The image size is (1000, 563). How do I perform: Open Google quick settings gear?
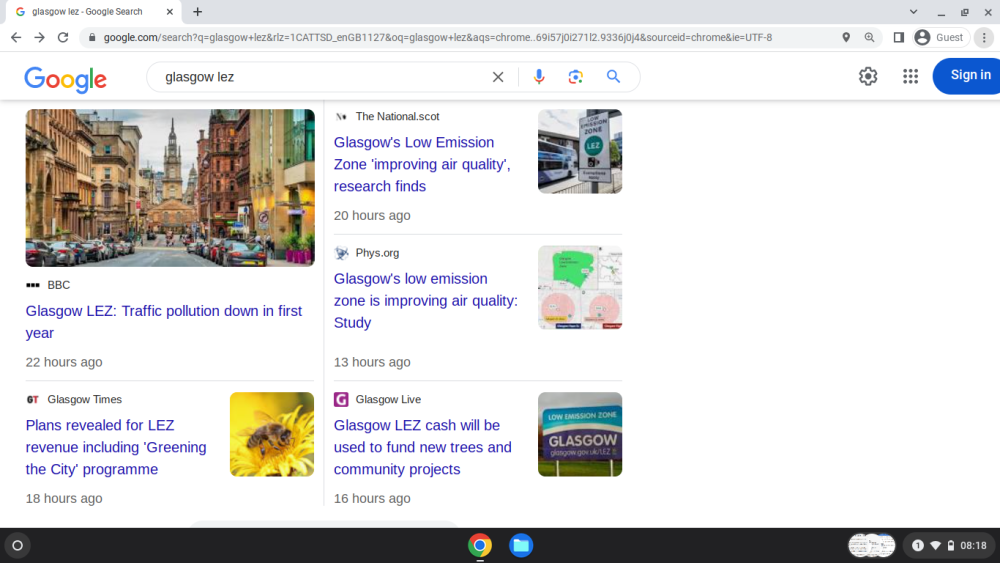(868, 77)
